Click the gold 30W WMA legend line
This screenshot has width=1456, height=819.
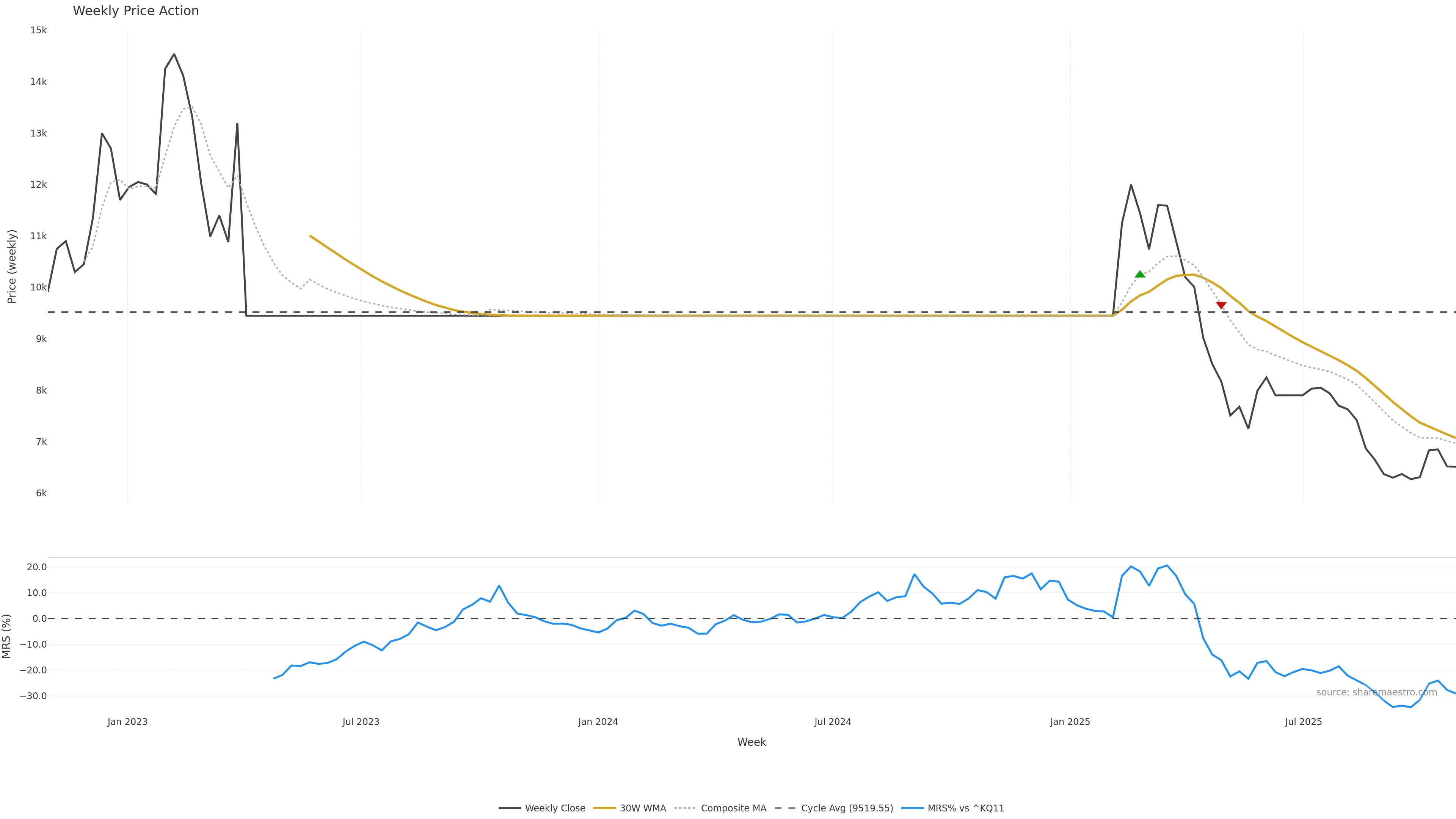click(x=604, y=808)
